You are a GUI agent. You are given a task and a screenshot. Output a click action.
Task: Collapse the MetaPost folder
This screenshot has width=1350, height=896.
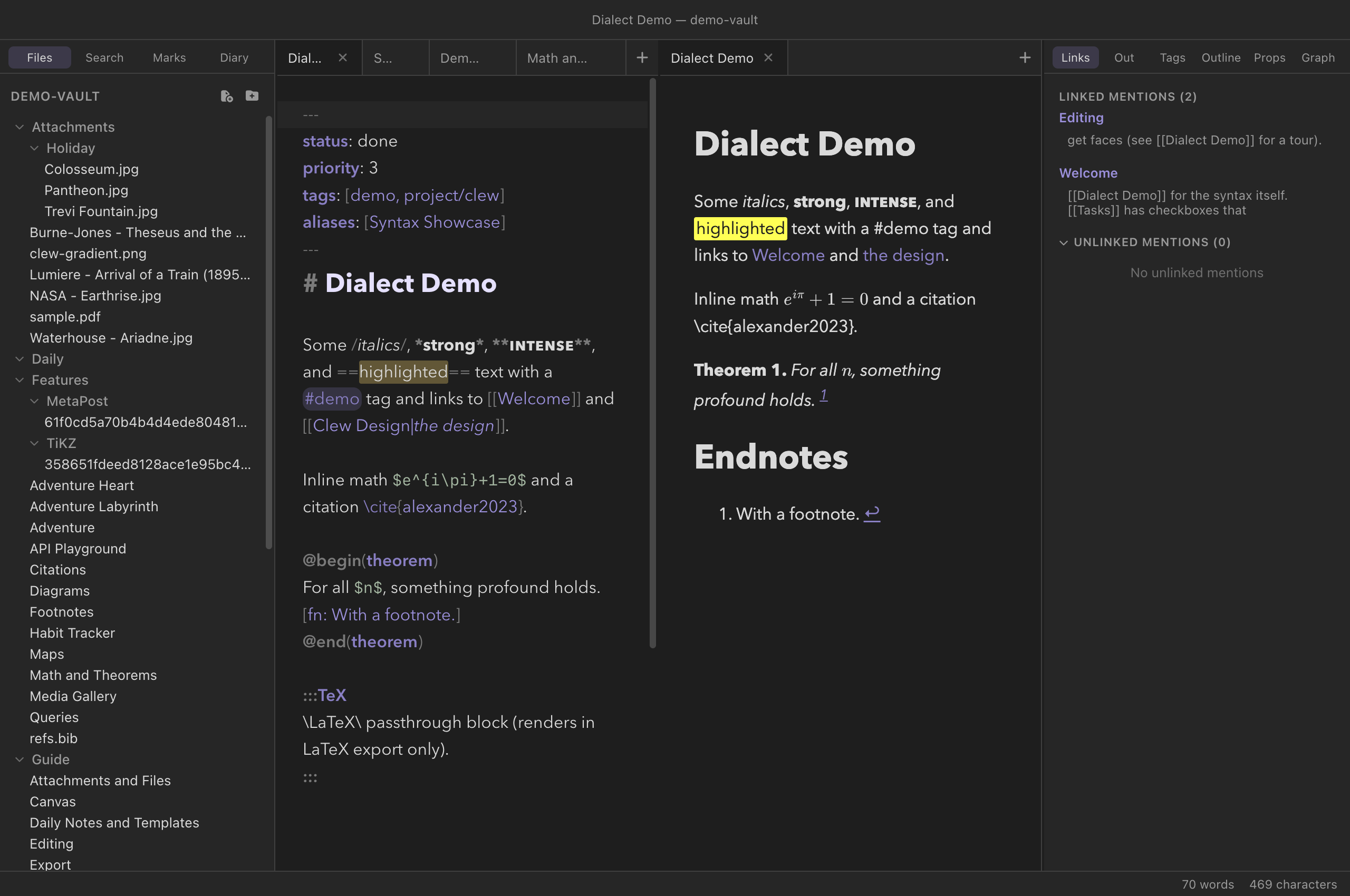[34, 401]
